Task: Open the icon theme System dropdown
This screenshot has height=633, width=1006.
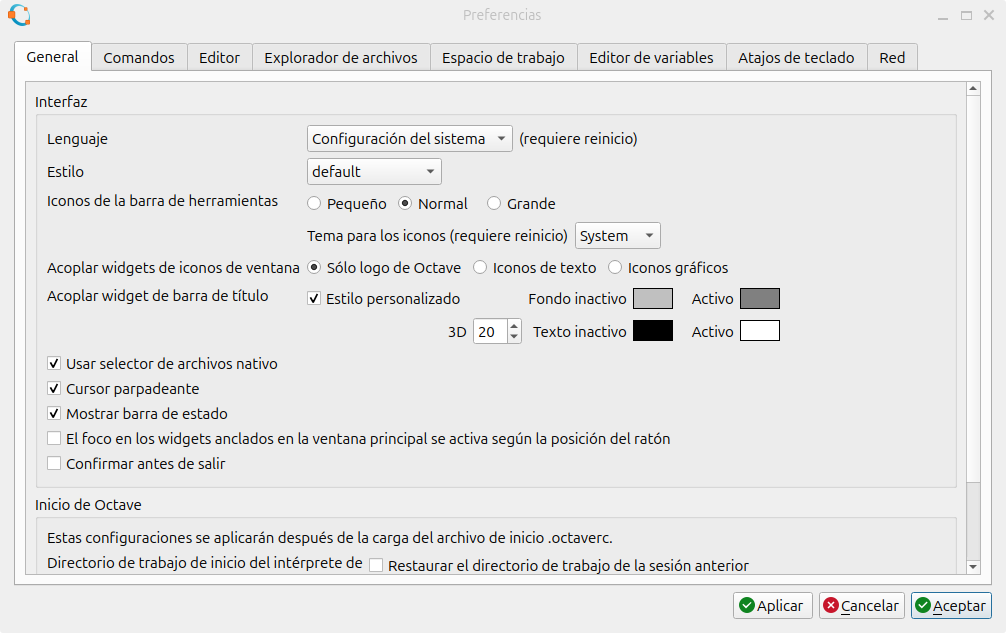Action: pos(618,236)
